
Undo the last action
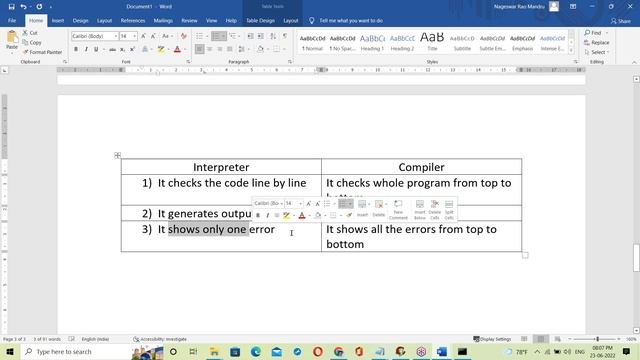[x=23, y=7]
